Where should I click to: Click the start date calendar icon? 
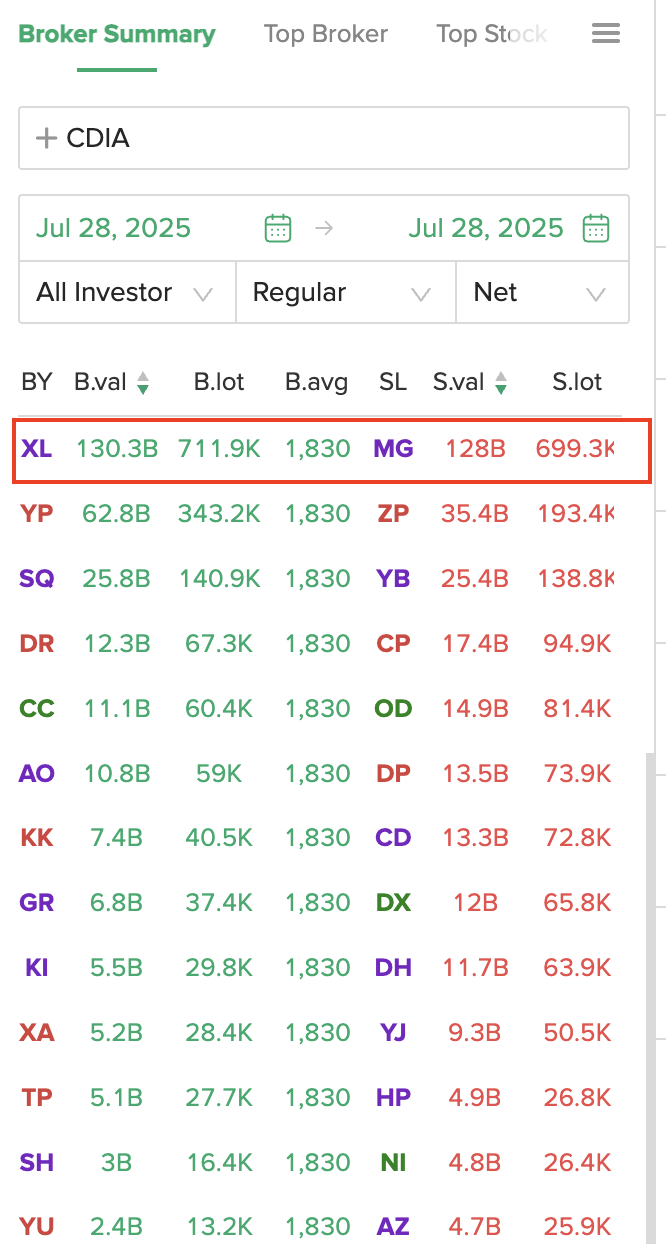[x=278, y=228]
